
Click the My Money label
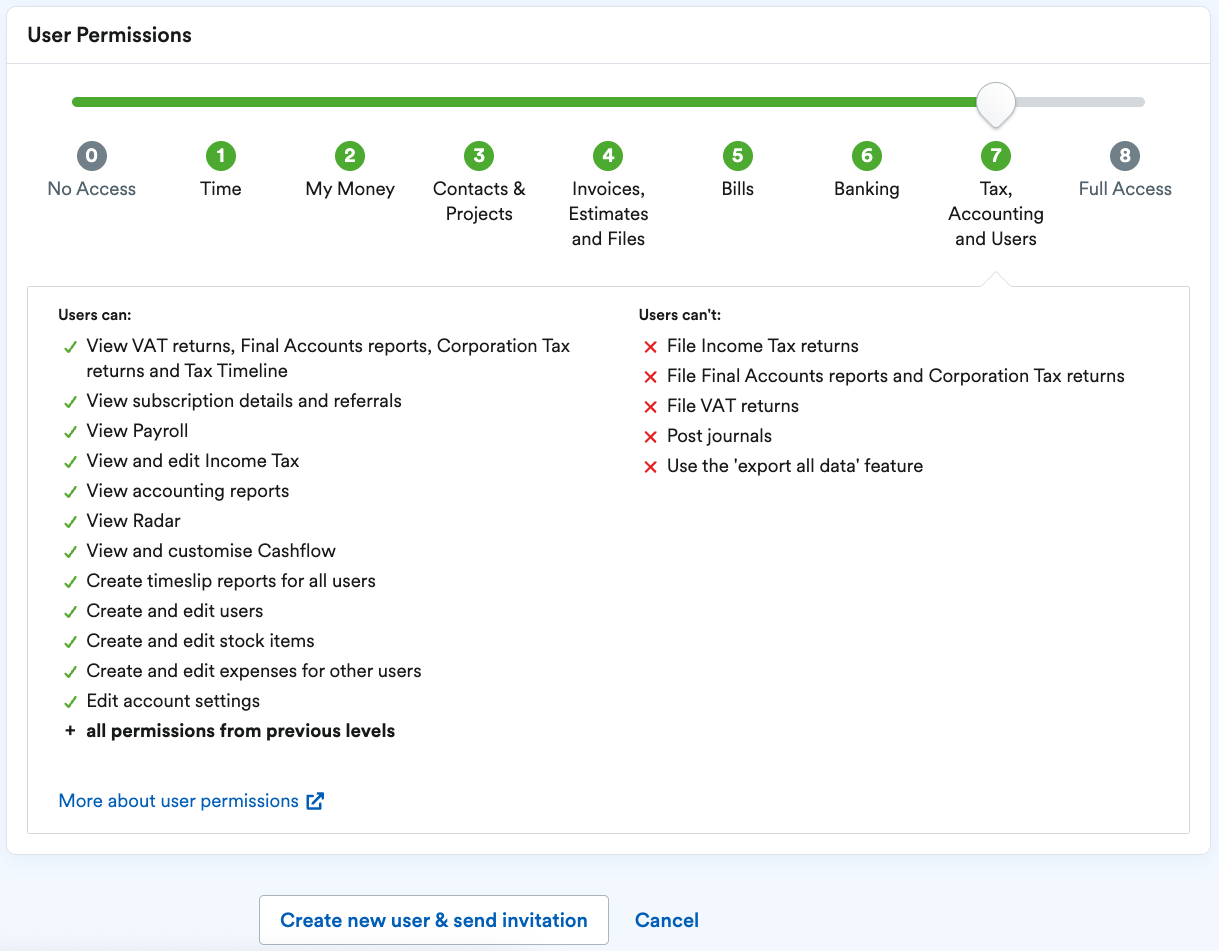click(350, 189)
